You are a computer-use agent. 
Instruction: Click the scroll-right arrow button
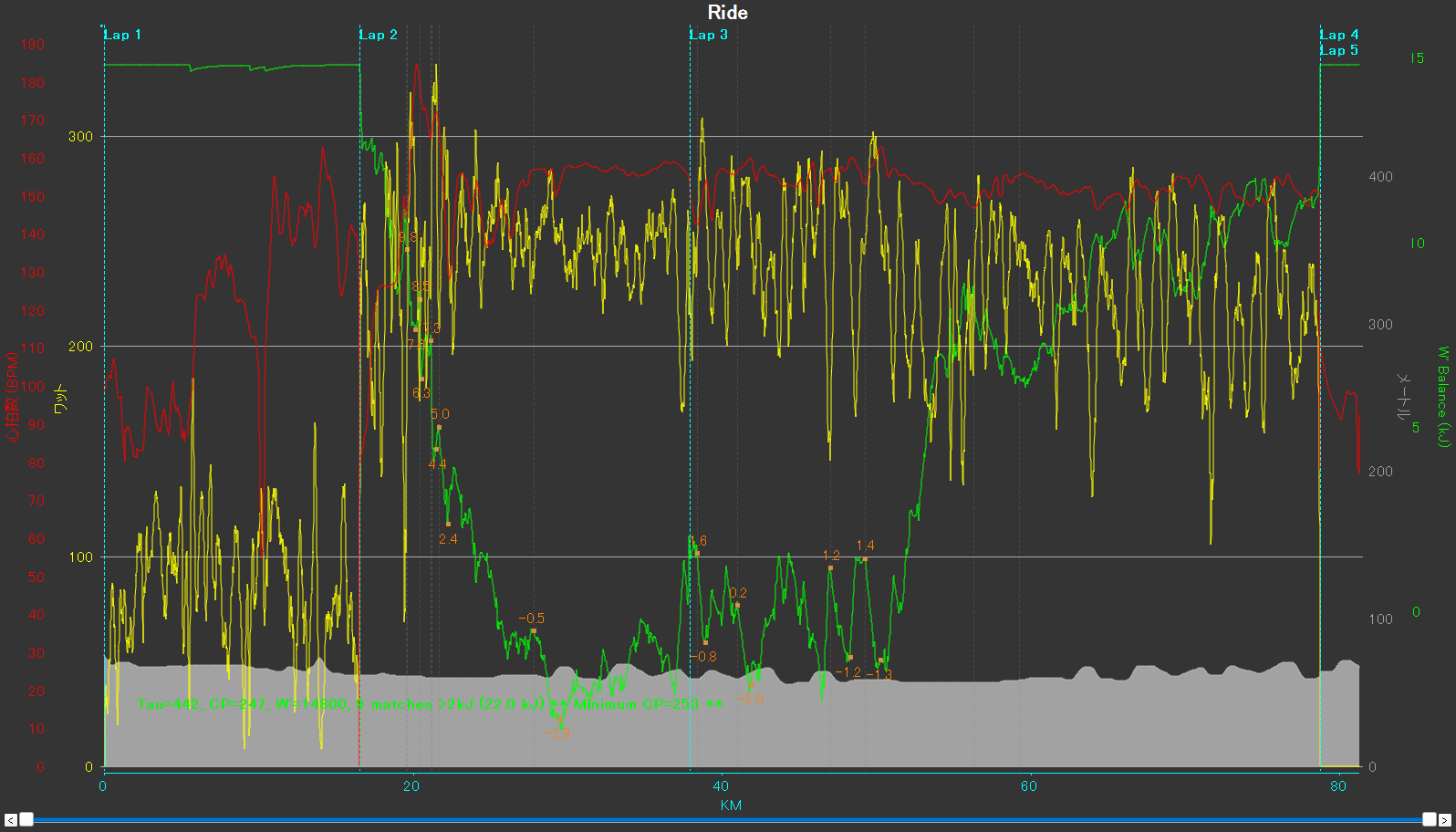[x=1445, y=820]
